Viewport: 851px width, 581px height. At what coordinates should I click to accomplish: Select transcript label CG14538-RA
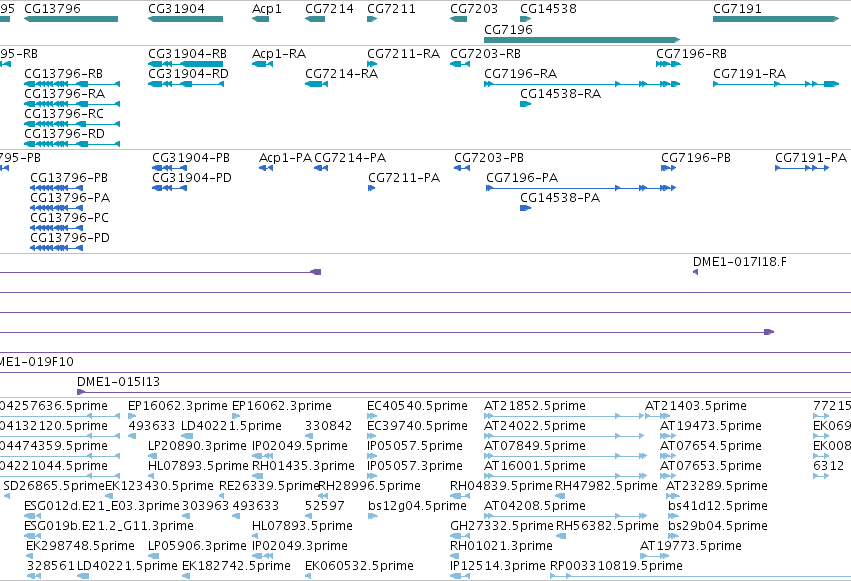click(561, 94)
